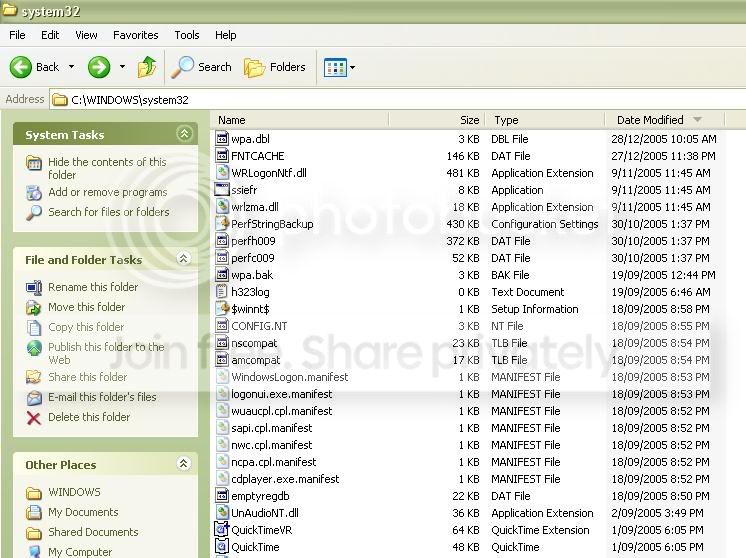
Task: Click the ssiefr application icon
Action: tap(222, 189)
